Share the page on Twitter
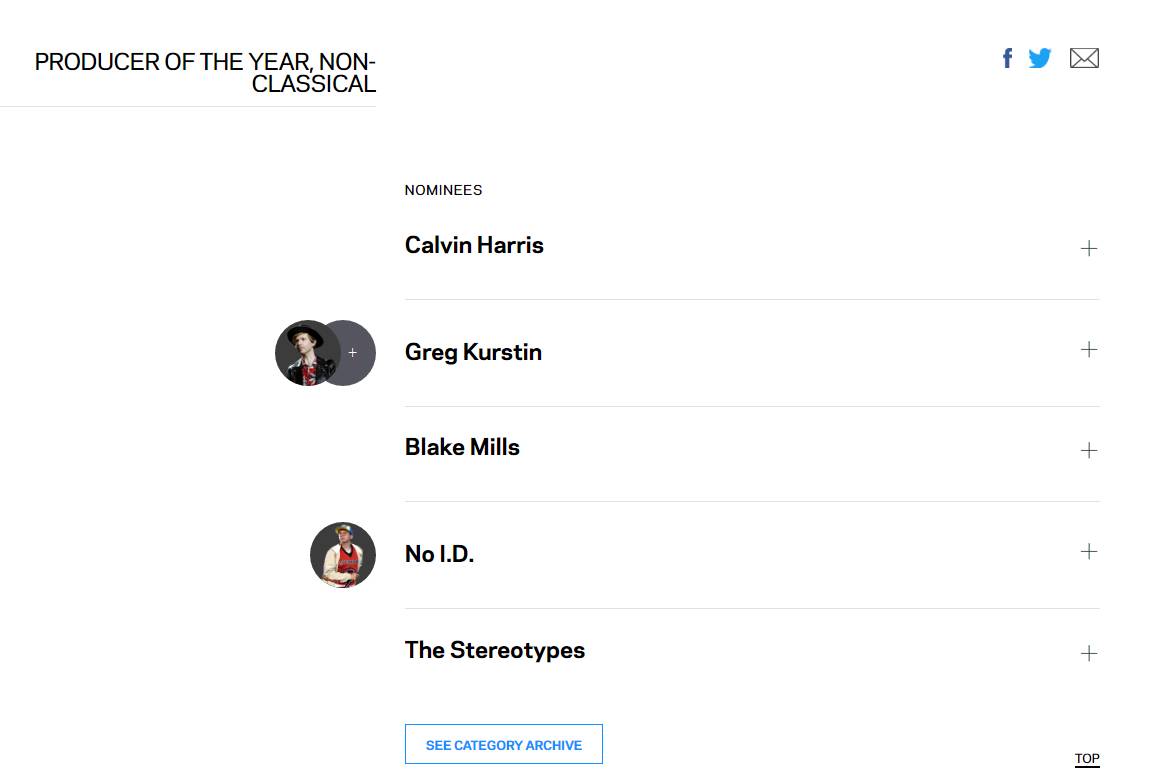 coord(1040,58)
